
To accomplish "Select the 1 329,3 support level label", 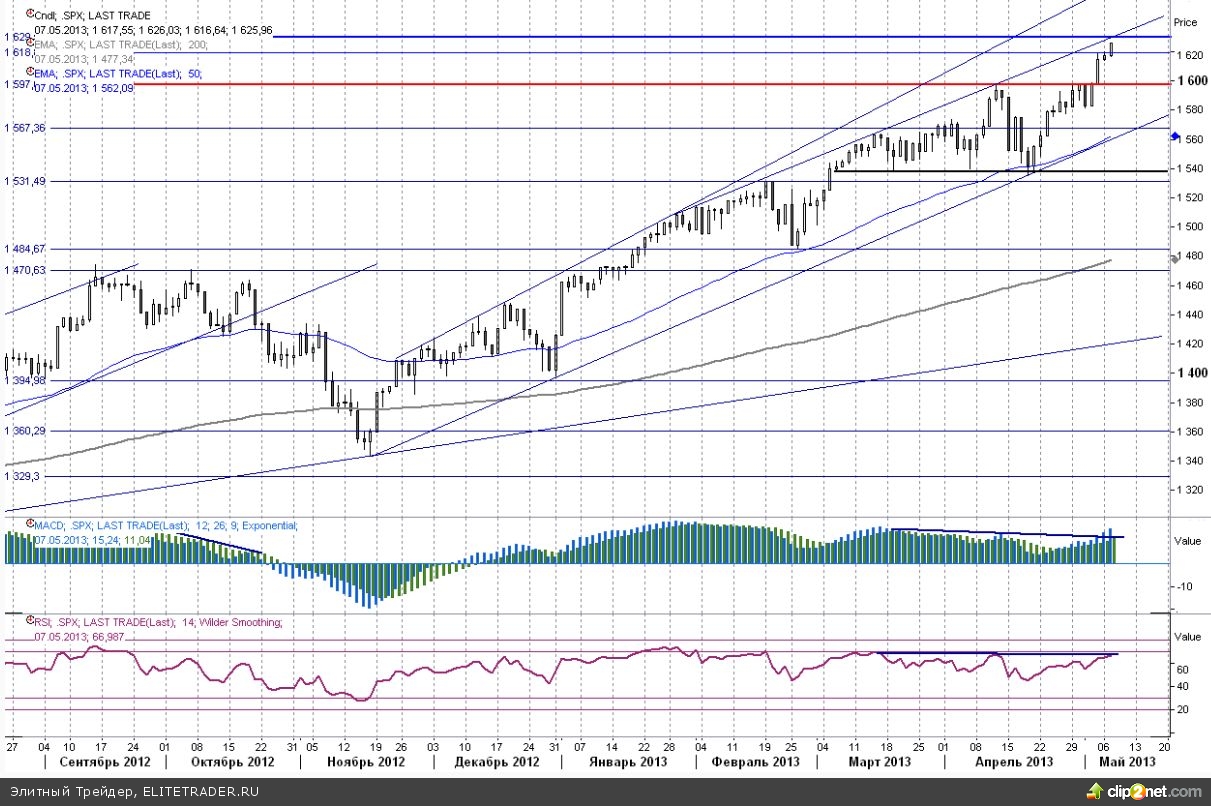I will click(22, 477).
